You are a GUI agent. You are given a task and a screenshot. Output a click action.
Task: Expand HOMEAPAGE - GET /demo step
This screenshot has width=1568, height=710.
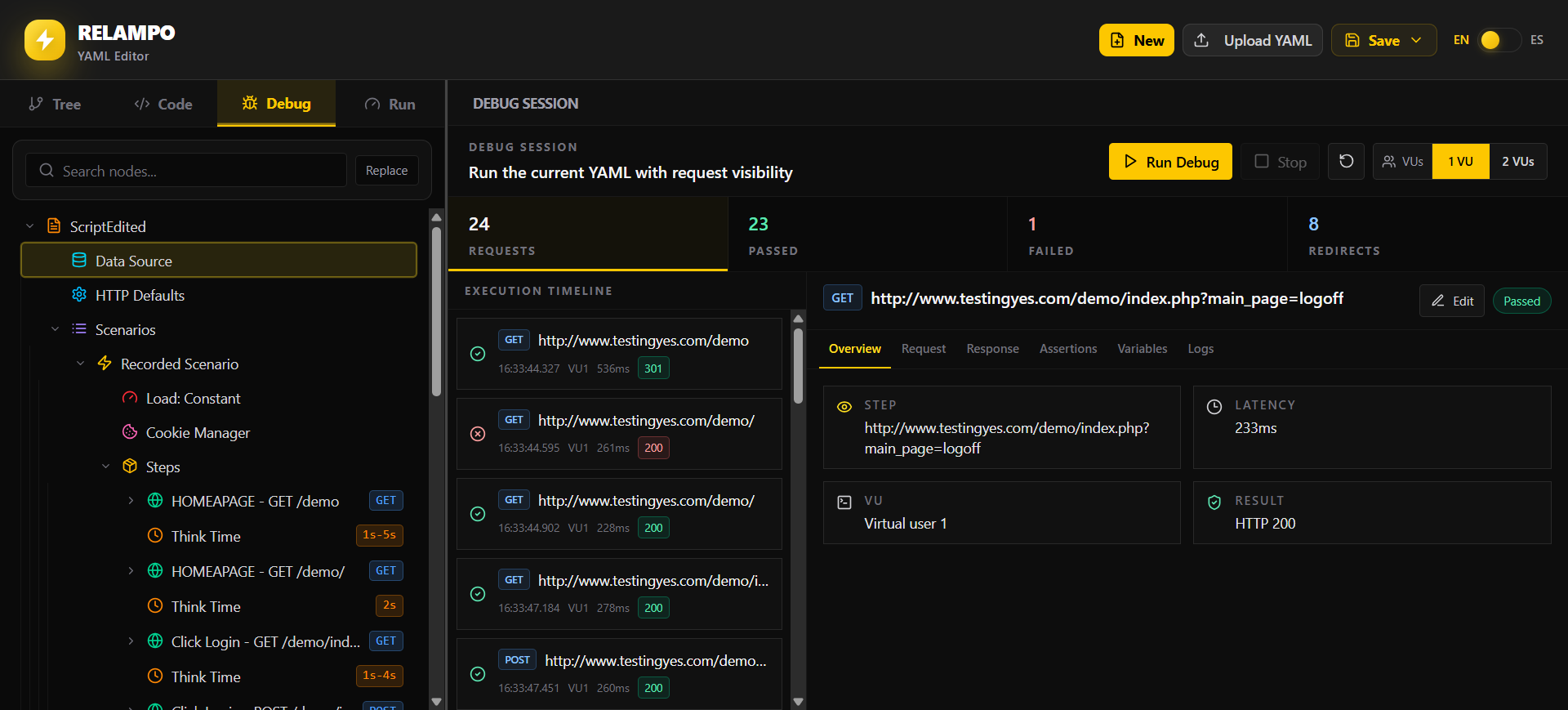point(131,501)
